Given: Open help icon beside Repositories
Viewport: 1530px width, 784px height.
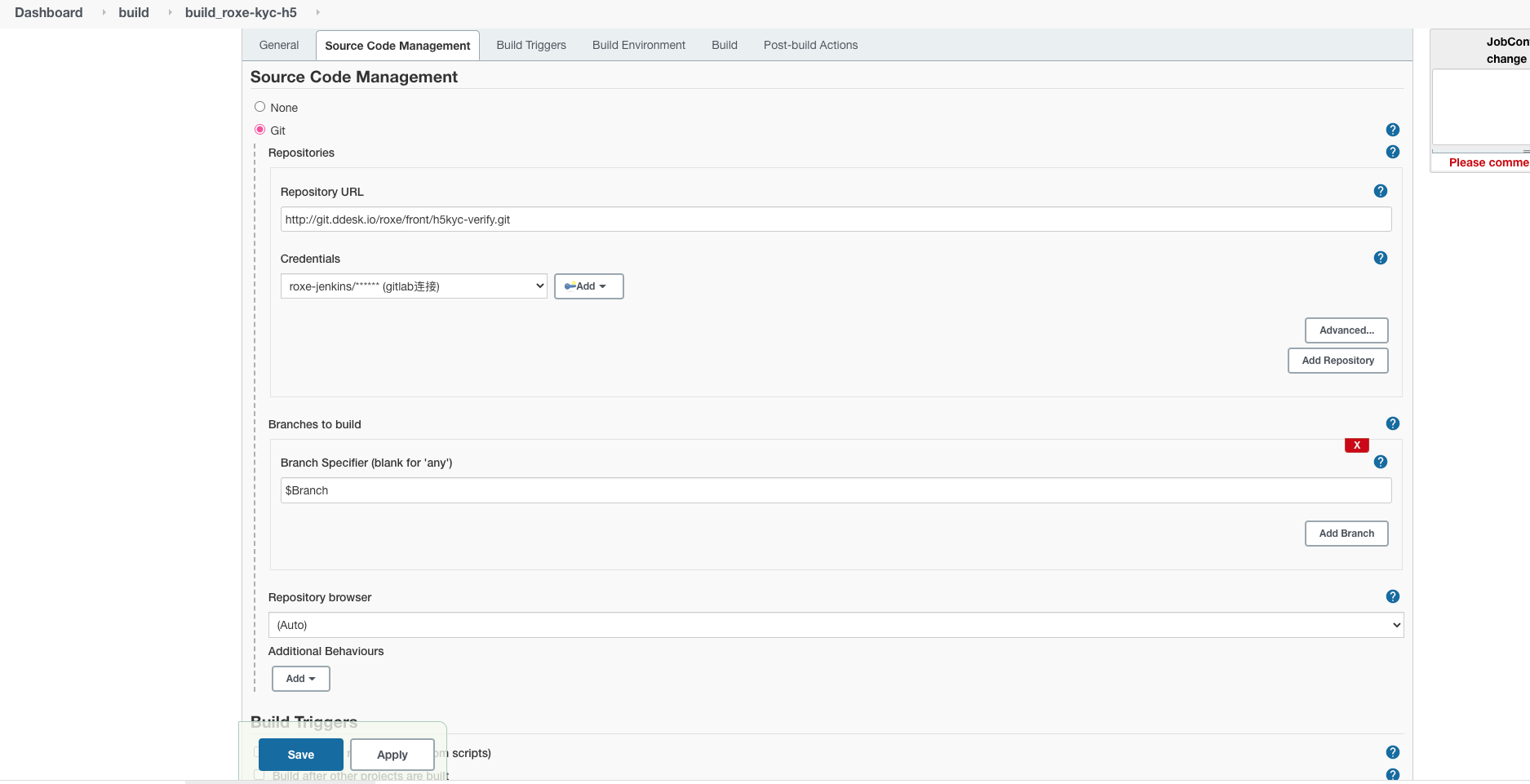Looking at the screenshot, I should tap(1393, 152).
